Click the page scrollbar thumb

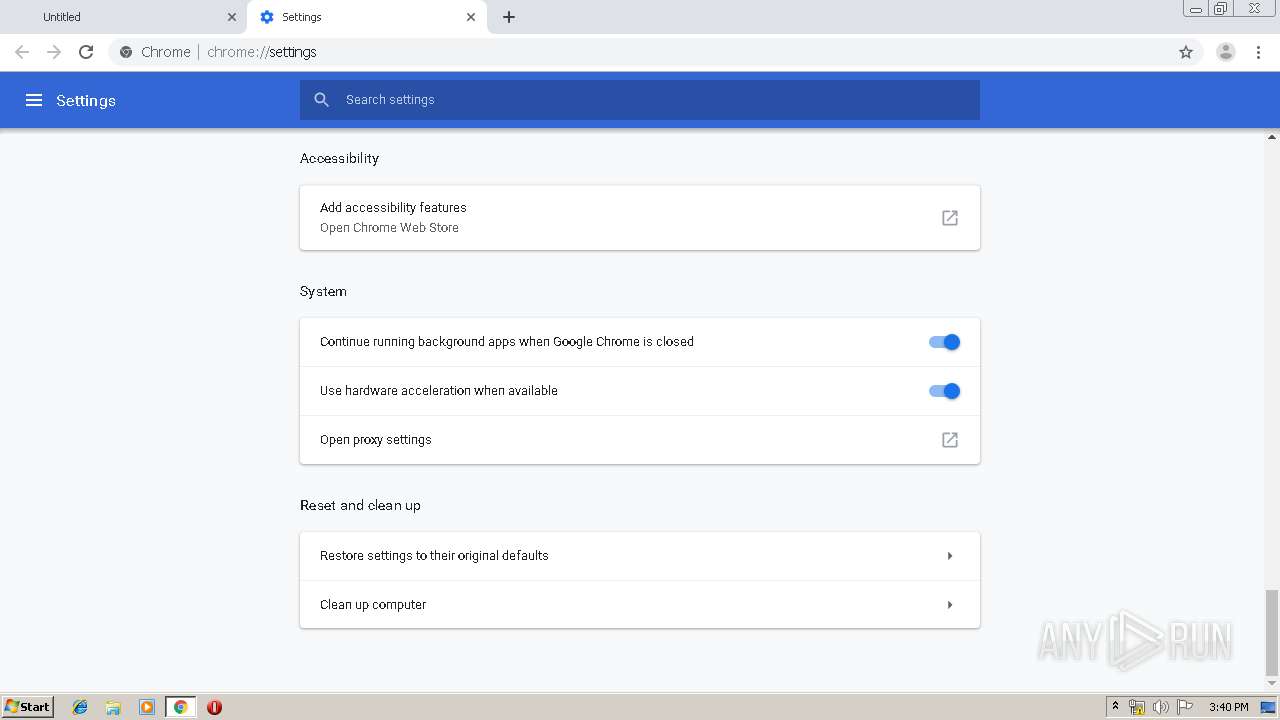[1272, 633]
